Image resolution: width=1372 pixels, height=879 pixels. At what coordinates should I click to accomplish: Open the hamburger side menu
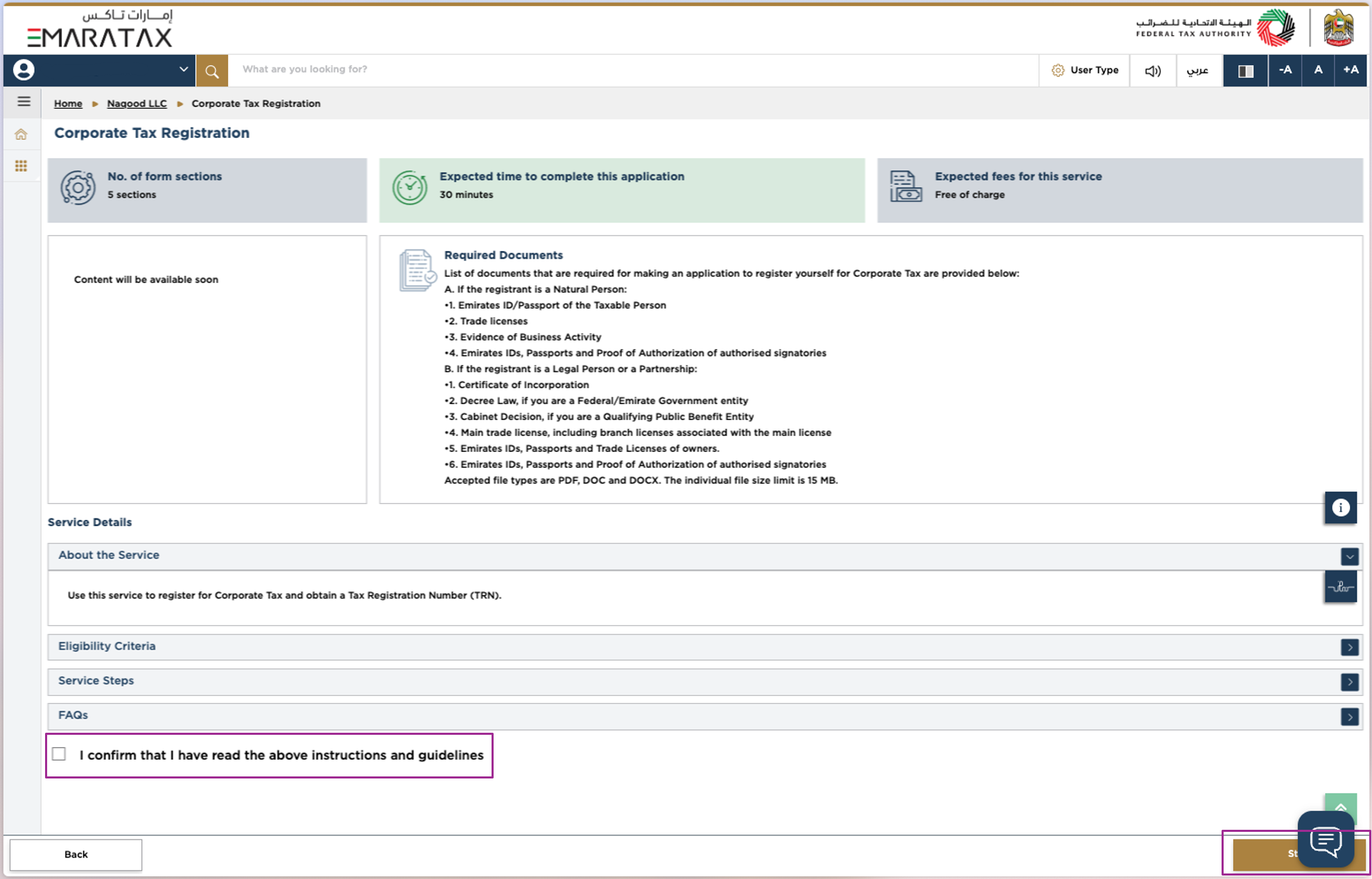pyautogui.click(x=24, y=102)
